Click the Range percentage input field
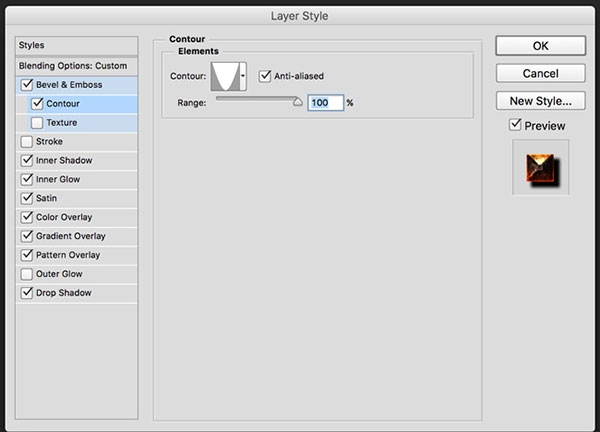Image resolution: width=600 pixels, height=432 pixels. click(326, 103)
